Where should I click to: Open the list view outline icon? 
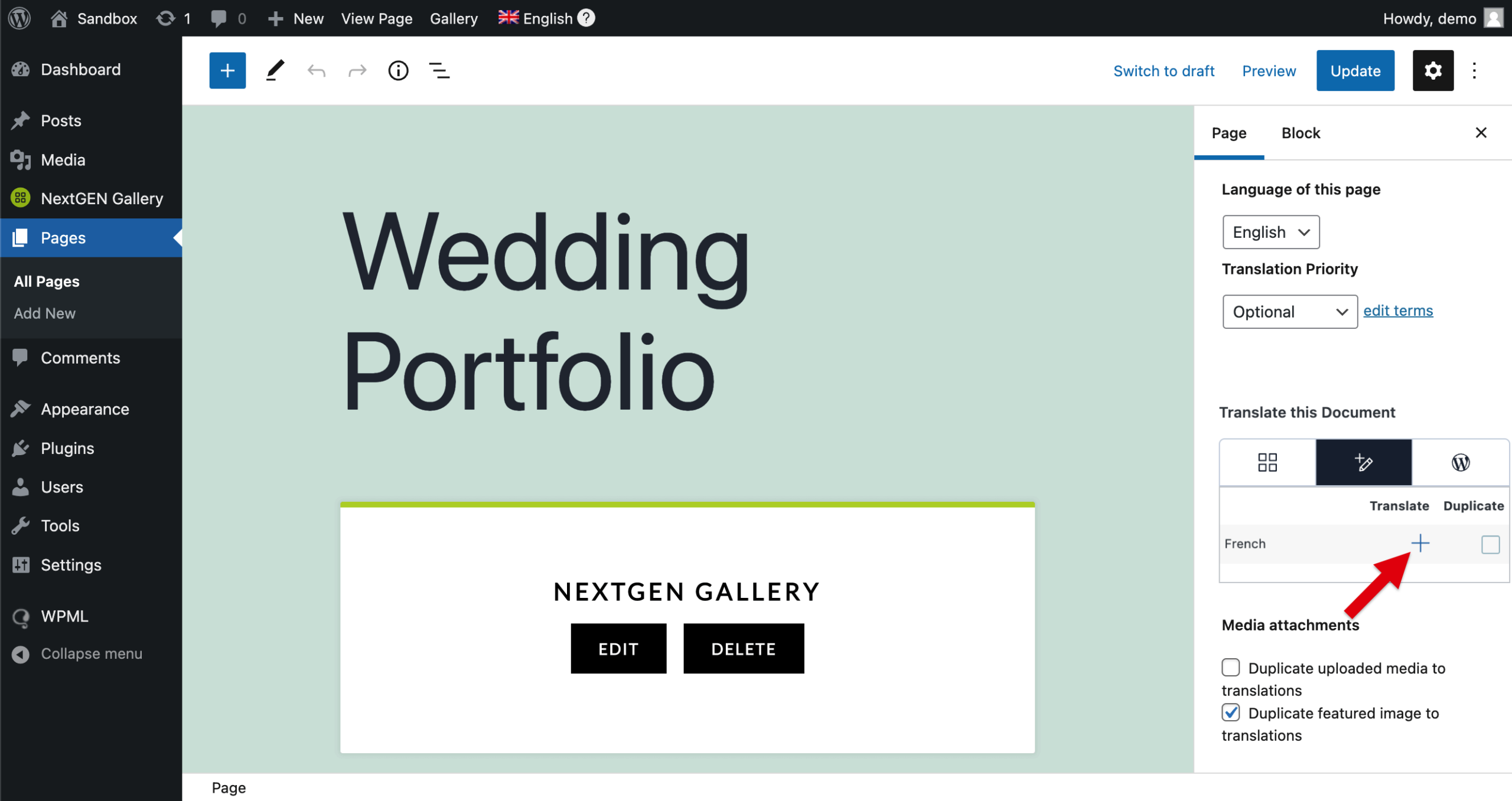(439, 71)
